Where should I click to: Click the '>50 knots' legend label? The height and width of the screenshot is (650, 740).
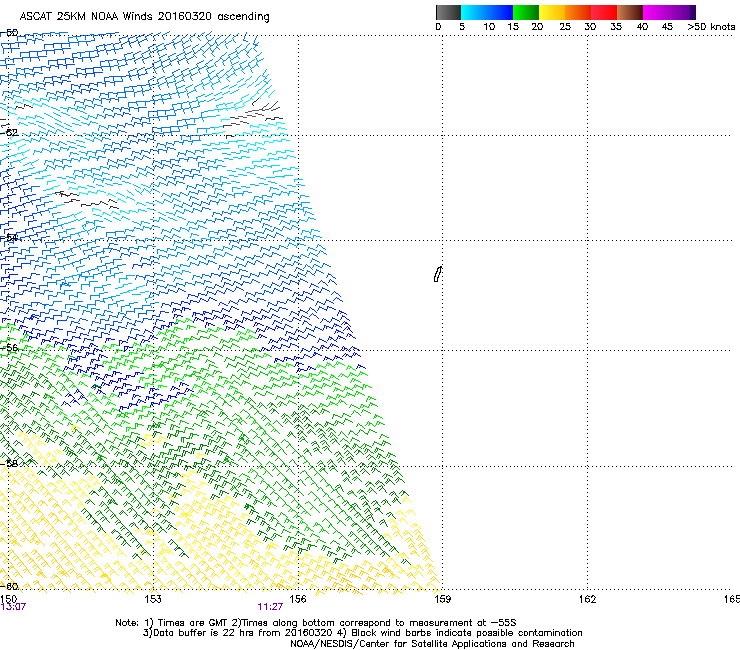click(711, 27)
